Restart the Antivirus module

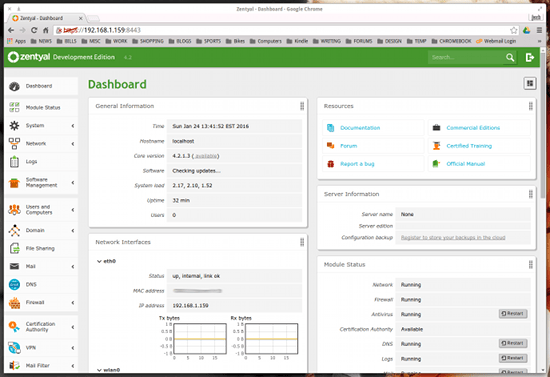(x=513, y=314)
